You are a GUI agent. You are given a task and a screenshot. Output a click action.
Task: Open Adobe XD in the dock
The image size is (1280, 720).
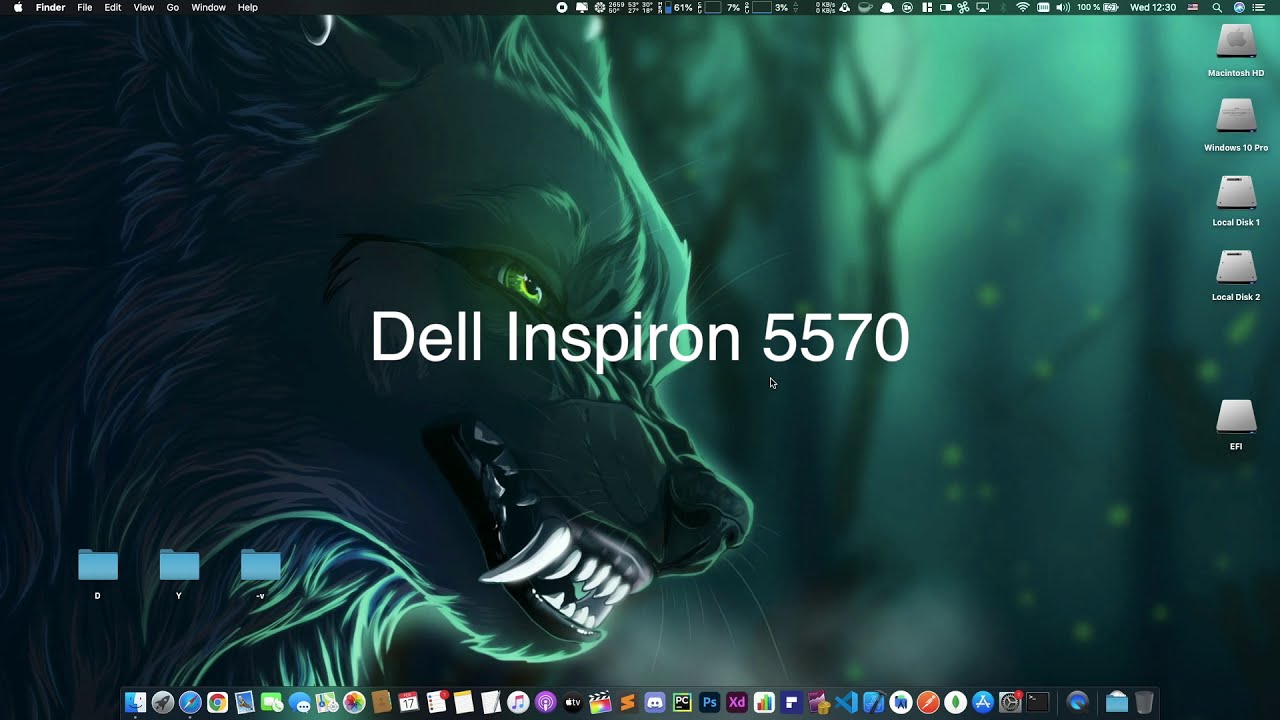coord(737,703)
